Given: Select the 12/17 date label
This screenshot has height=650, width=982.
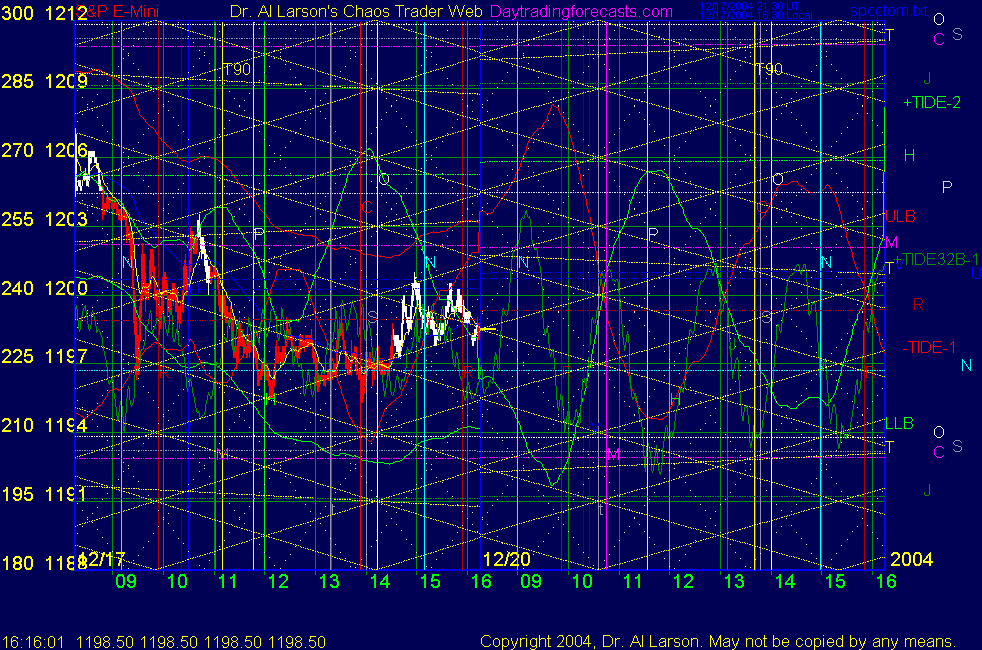Looking at the screenshot, I should (x=103, y=559).
